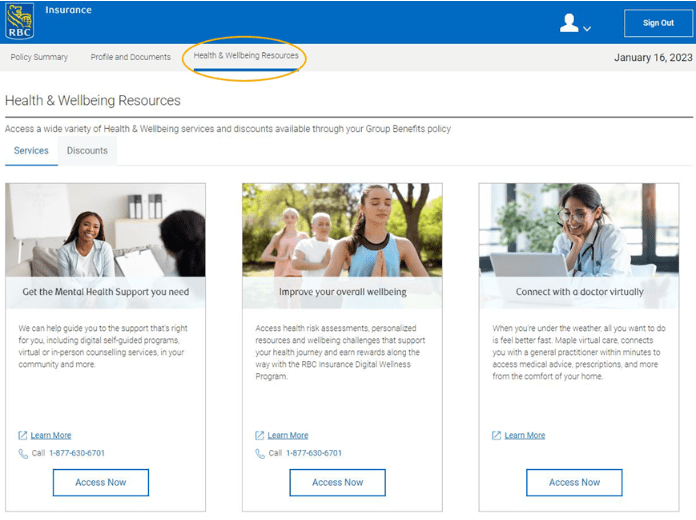Select the Services tab
The height and width of the screenshot is (520, 696).
tap(31, 151)
